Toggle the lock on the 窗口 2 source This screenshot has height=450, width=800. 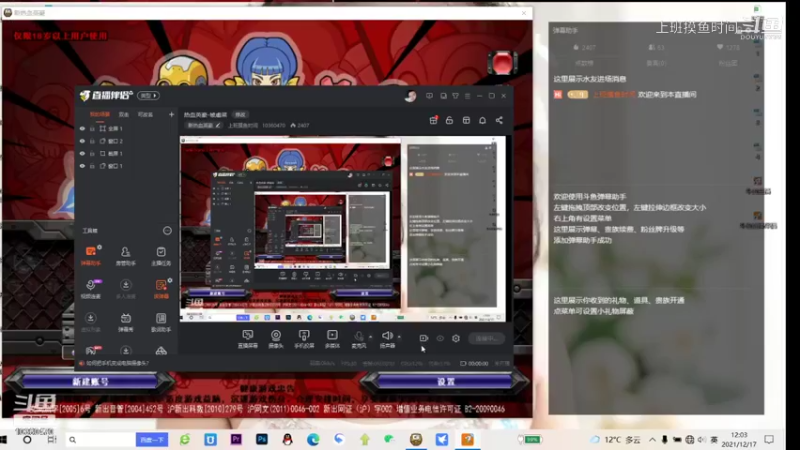(92, 141)
